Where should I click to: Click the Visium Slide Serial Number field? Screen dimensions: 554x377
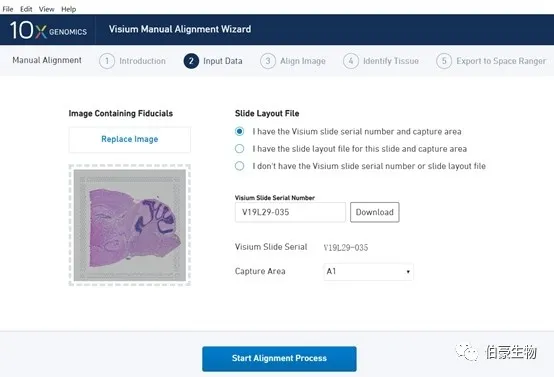290,212
